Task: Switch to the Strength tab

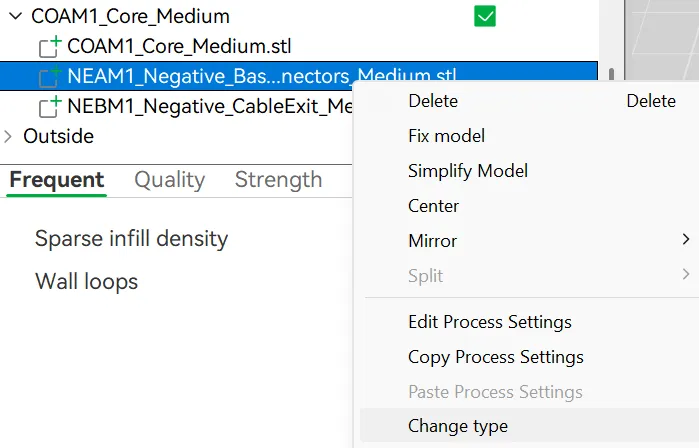Action: 278,180
